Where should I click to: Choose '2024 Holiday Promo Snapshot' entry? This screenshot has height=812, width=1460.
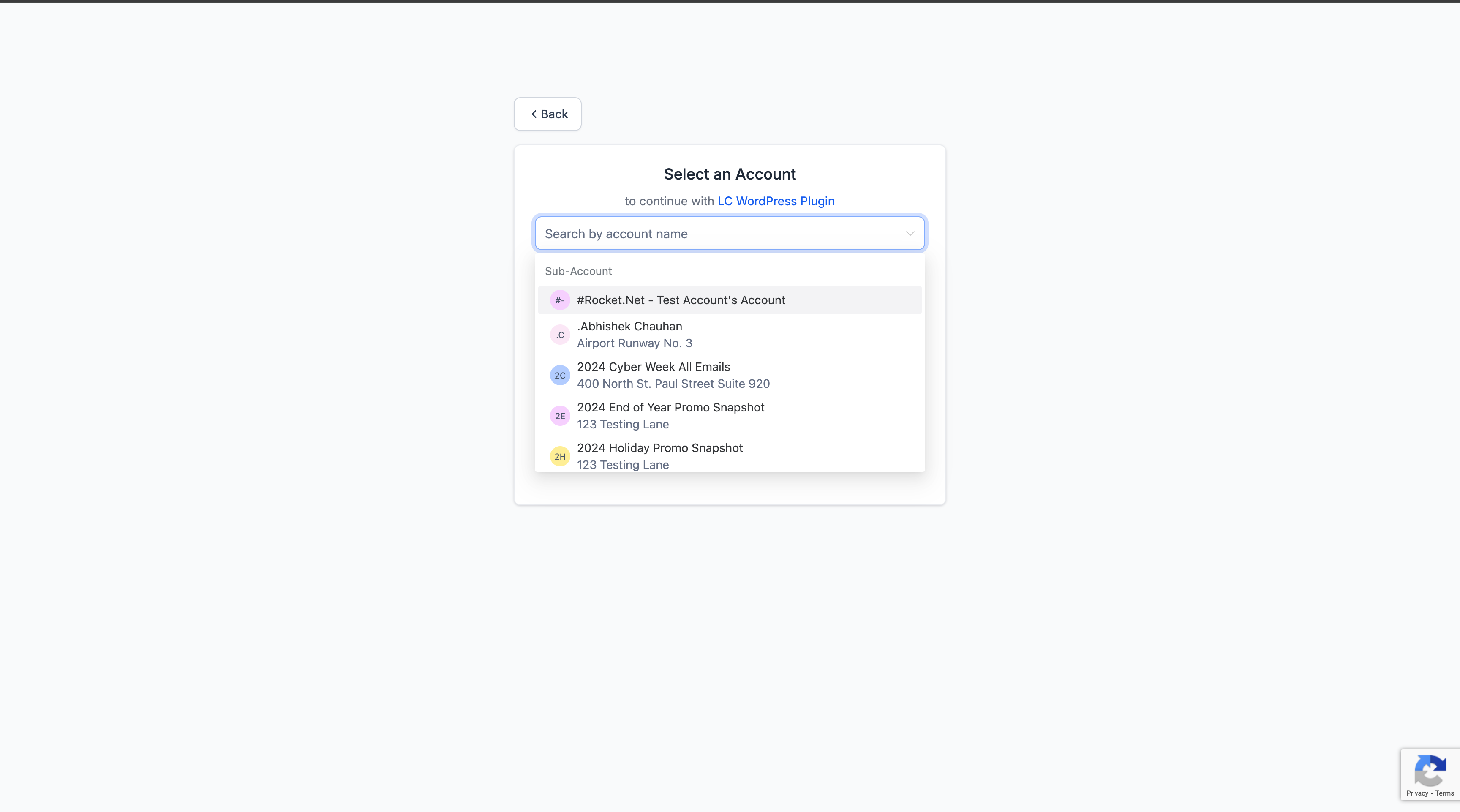659,448
